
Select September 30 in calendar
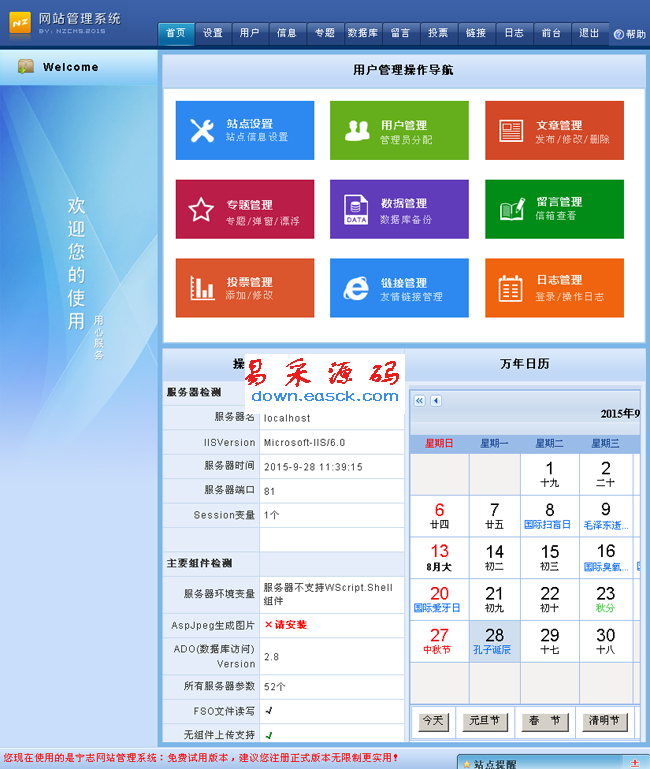tap(605, 641)
